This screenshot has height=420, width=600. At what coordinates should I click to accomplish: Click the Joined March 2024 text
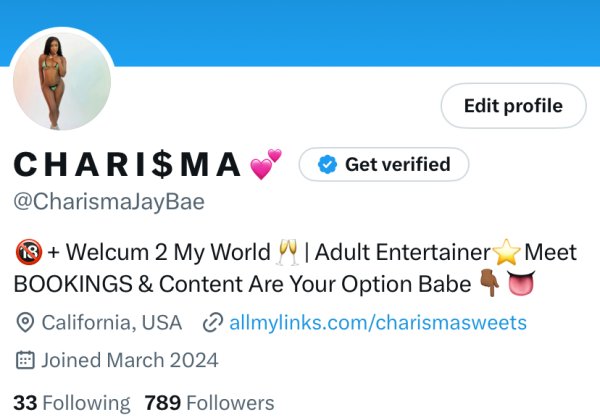coord(130,360)
